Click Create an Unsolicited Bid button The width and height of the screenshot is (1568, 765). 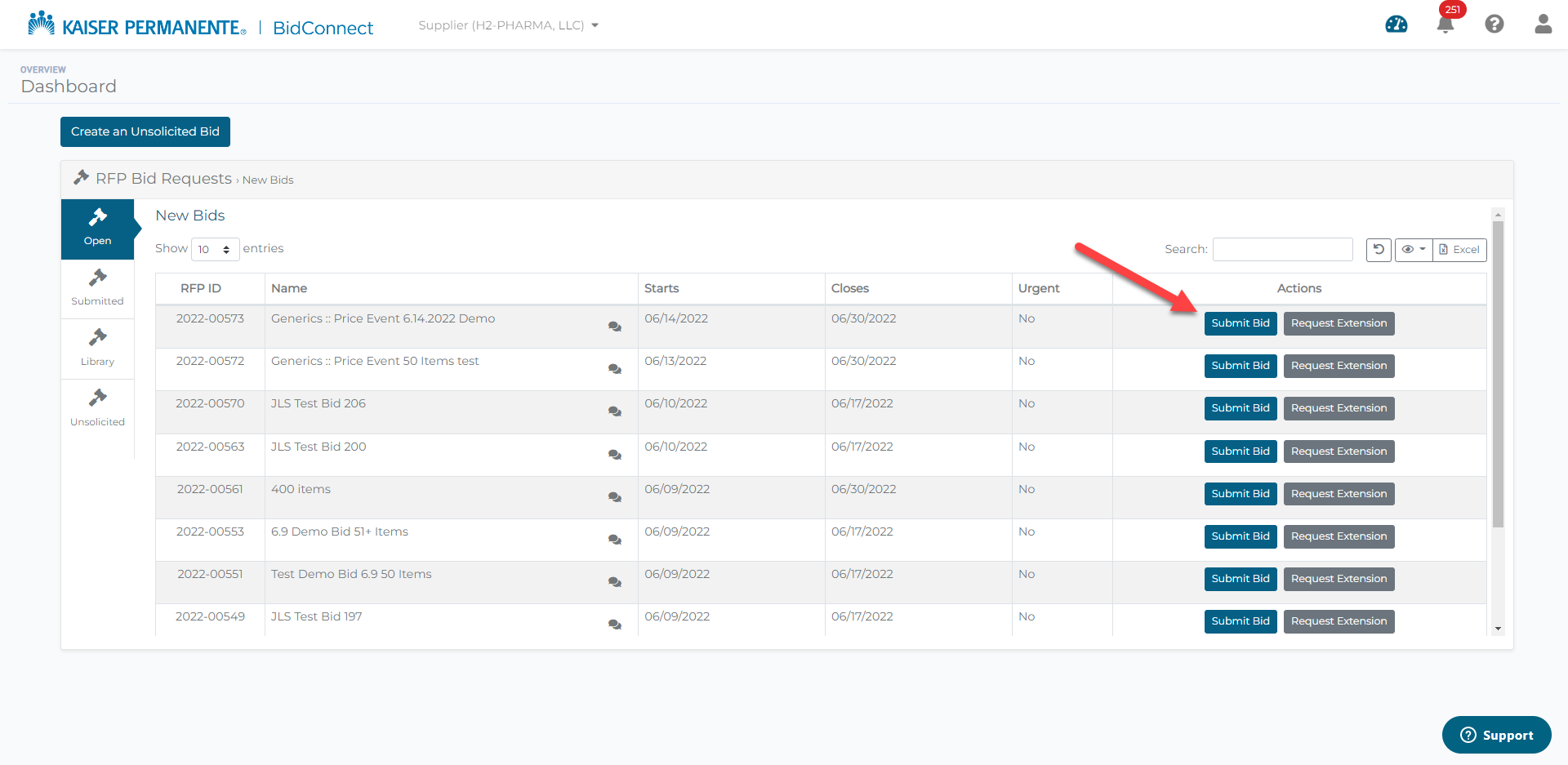pos(145,131)
